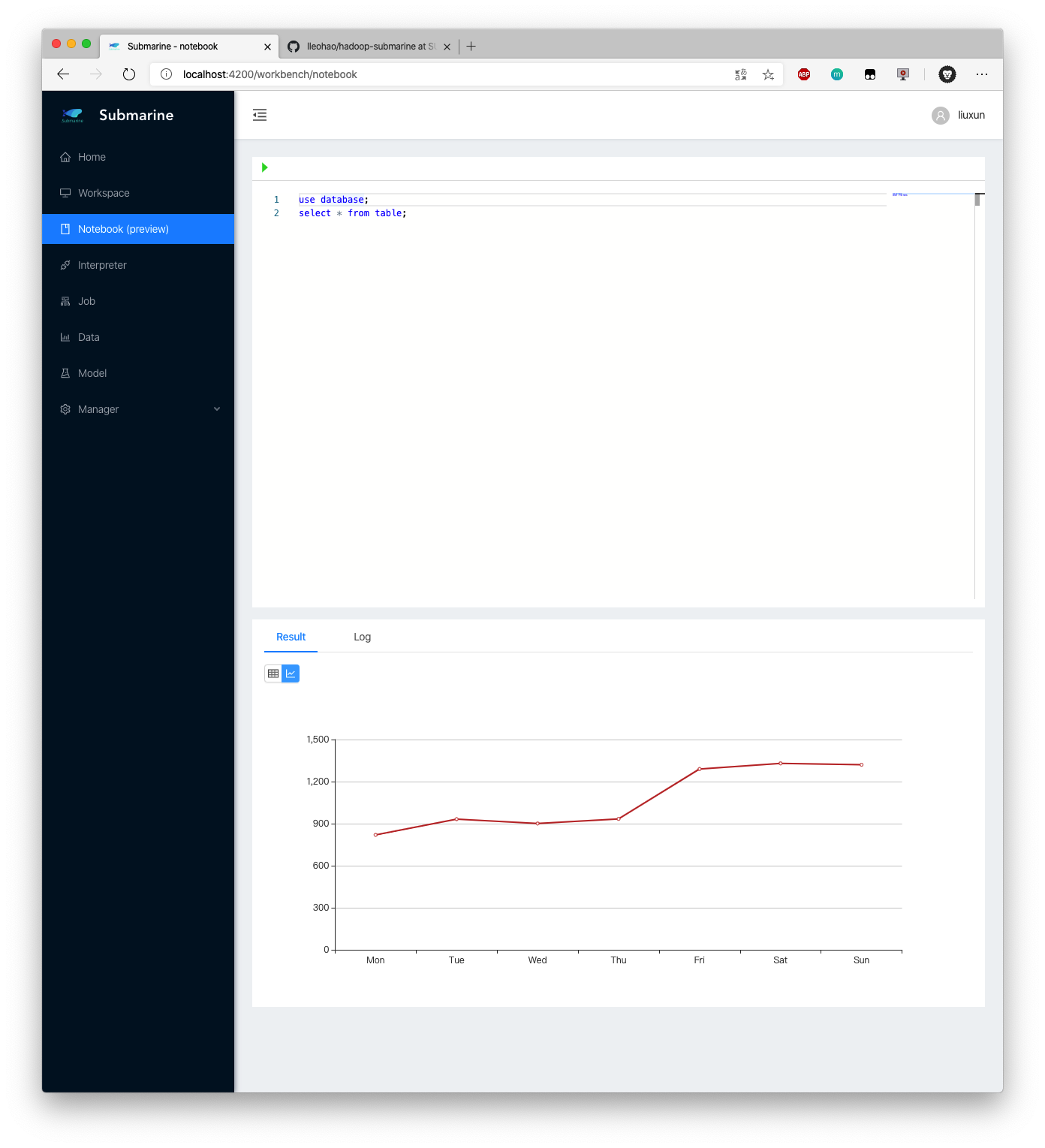The height and width of the screenshot is (1148, 1045).
Task: Collapse the sidebar with the menu fold icon
Action: tap(260, 115)
